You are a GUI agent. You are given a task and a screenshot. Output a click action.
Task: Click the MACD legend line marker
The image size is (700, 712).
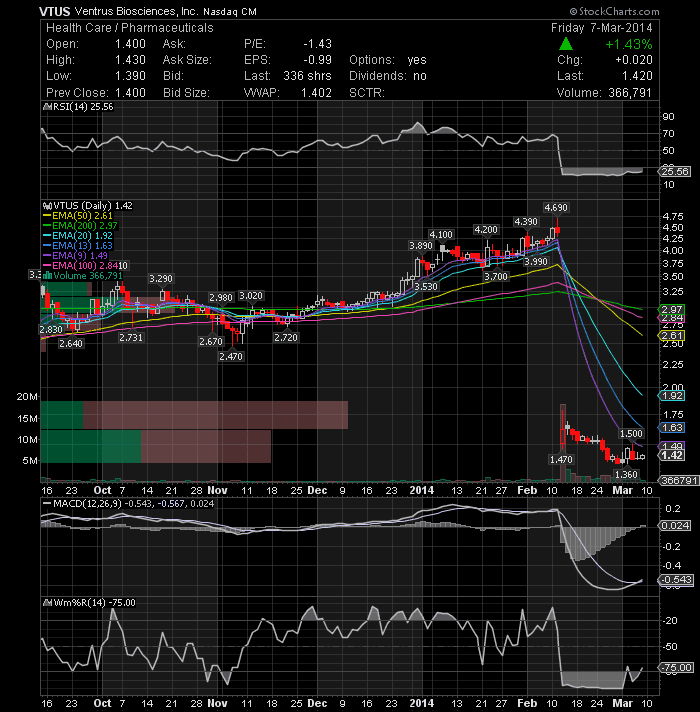coord(46,504)
